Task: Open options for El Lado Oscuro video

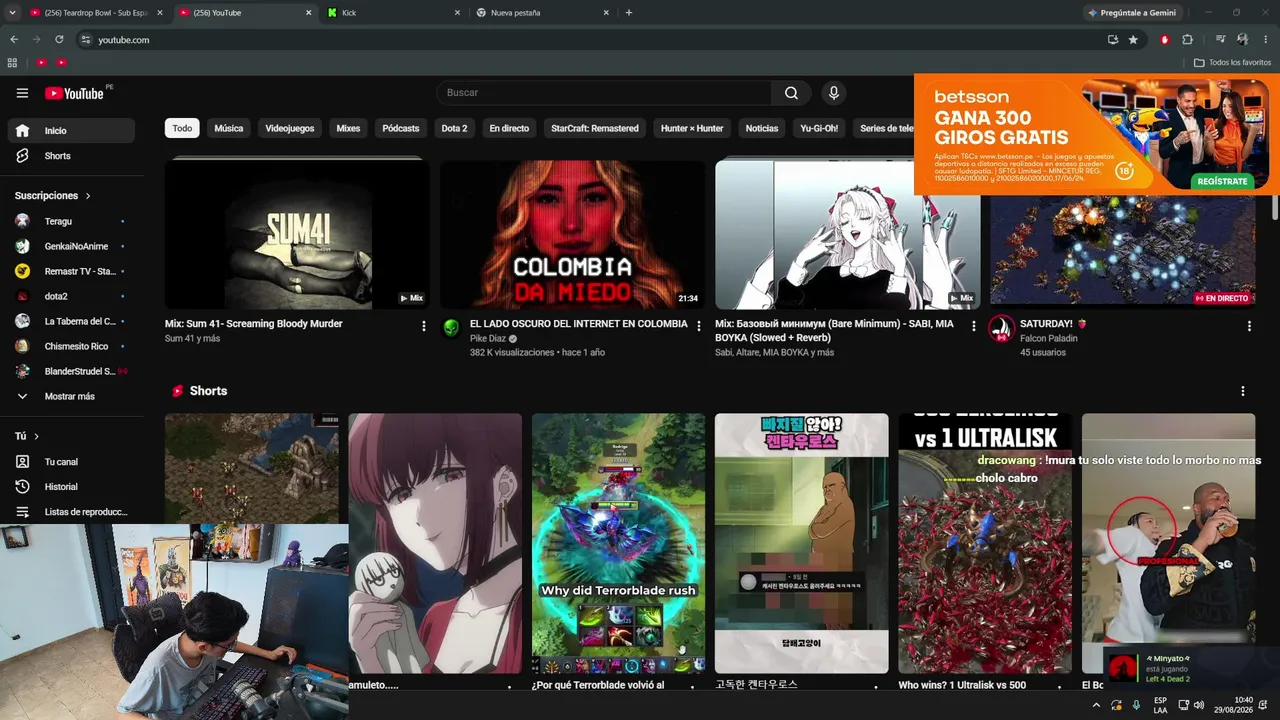Action: coord(699,326)
